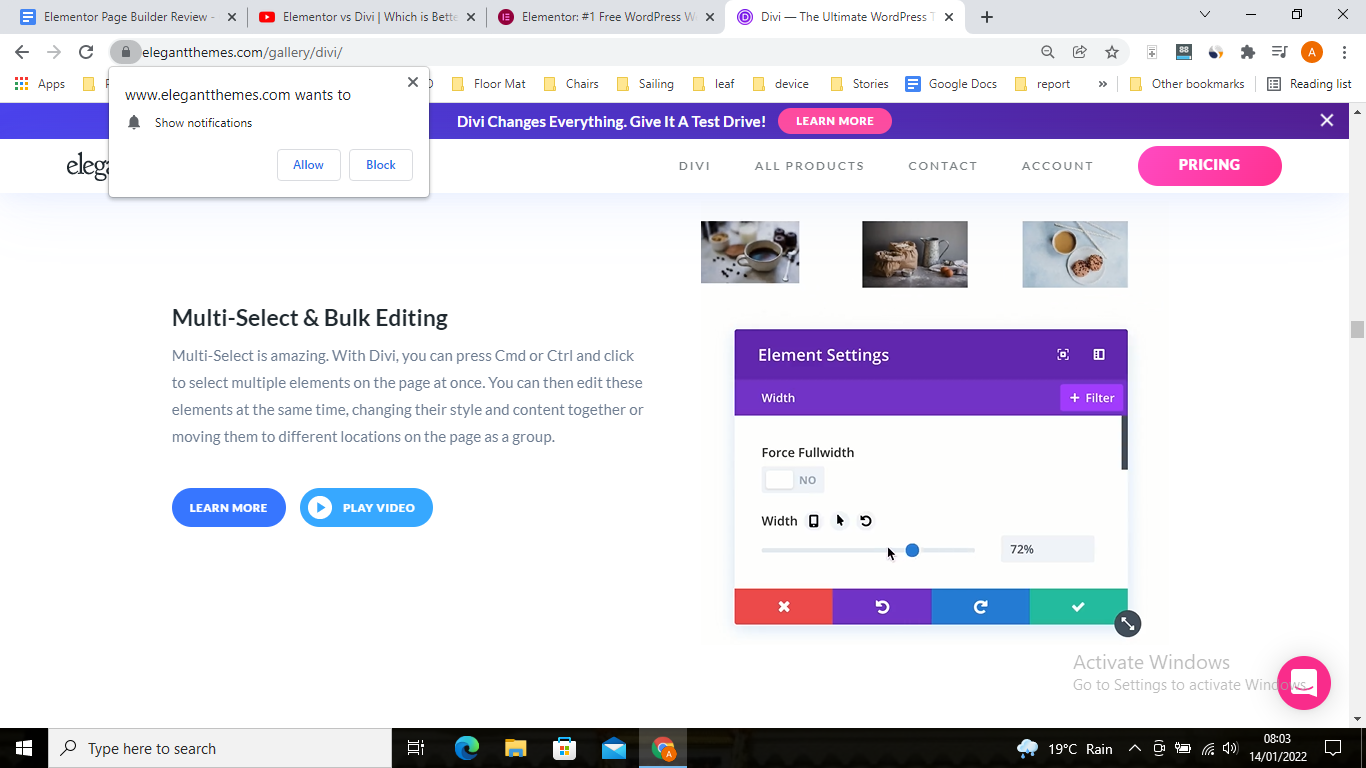
Task: Expand Element Settings panel to fullscreen
Action: click(x=1063, y=355)
